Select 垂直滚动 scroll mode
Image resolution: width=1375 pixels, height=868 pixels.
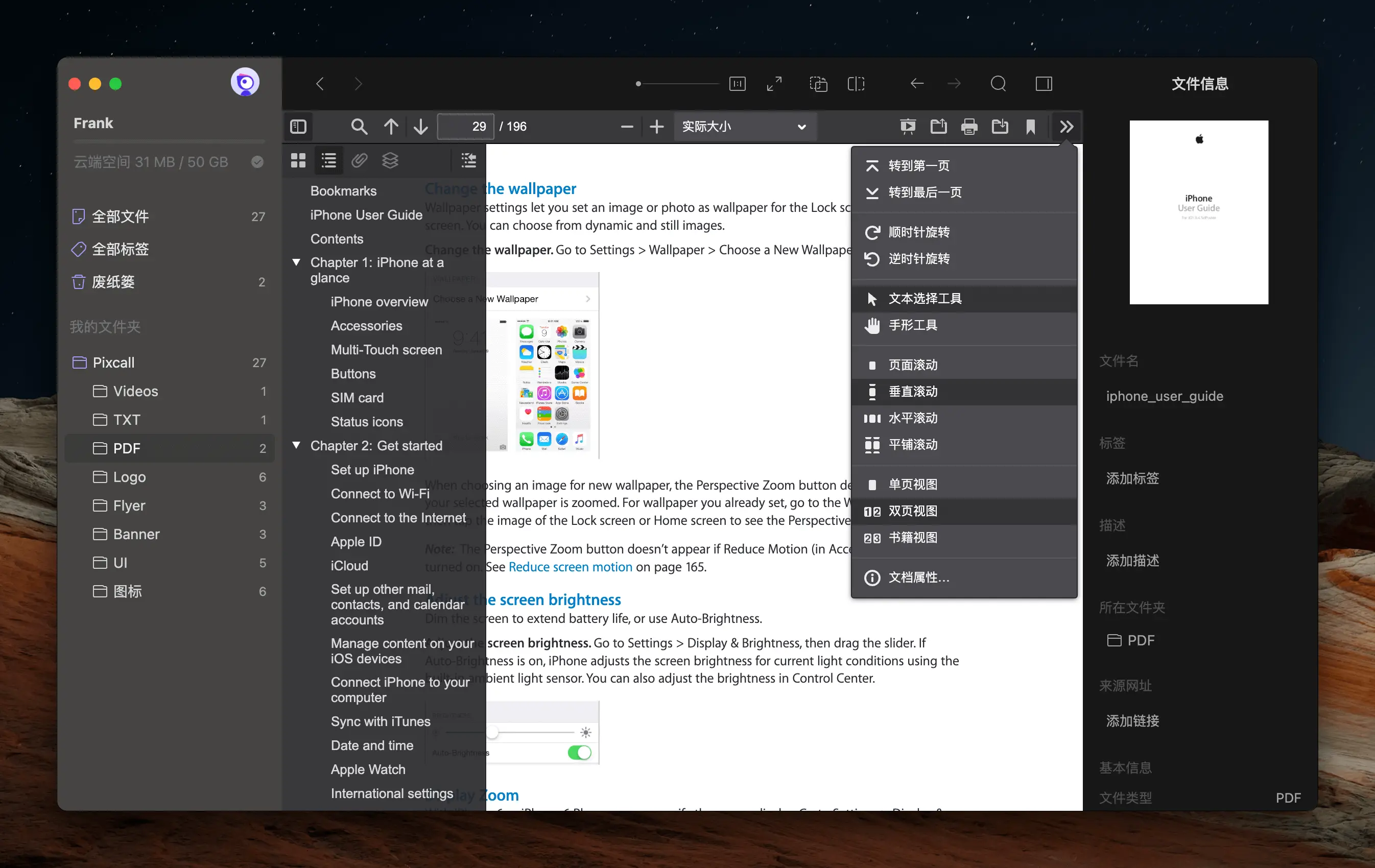(964, 392)
